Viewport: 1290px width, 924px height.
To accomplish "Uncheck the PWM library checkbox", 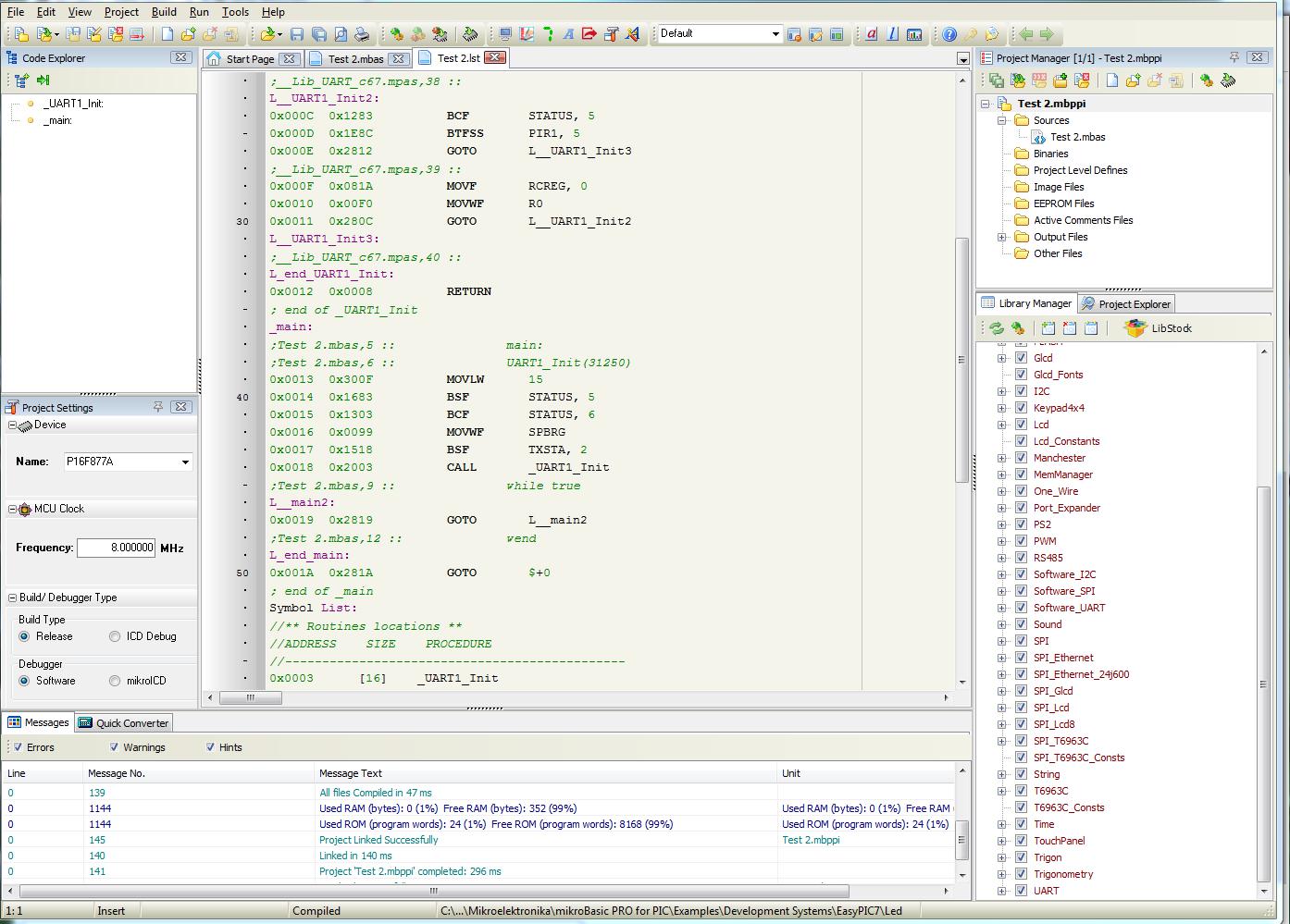I will pyautogui.click(x=1021, y=541).
